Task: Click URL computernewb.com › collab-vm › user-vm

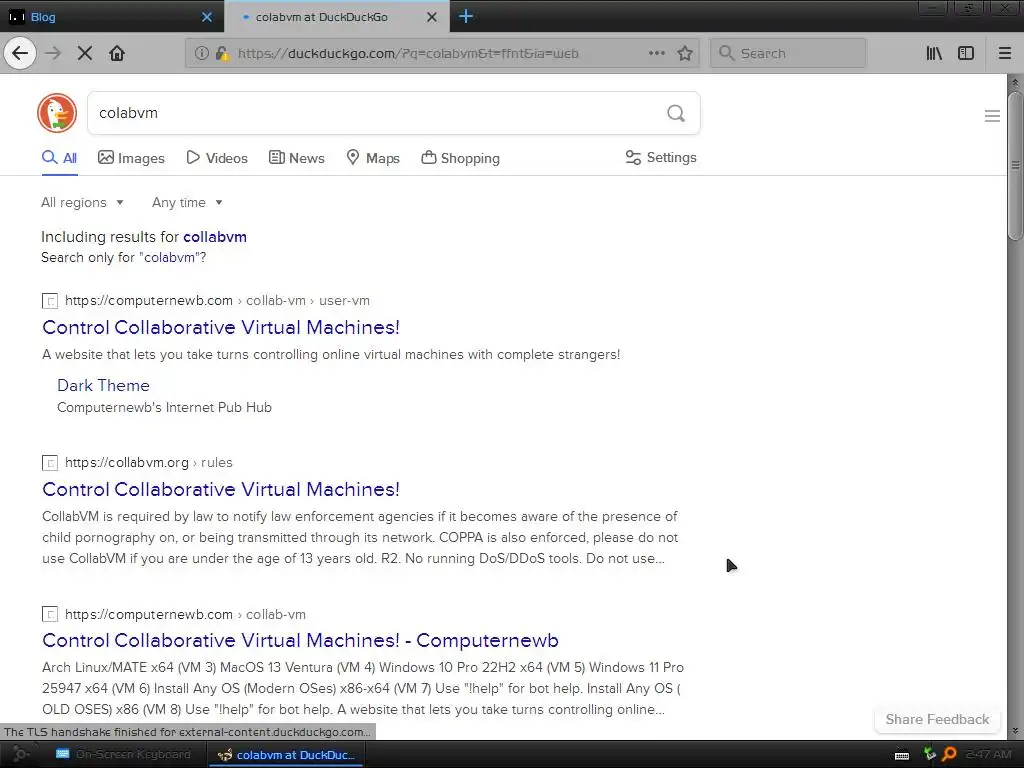Action: pyautogui.click(x=217, y=300)
